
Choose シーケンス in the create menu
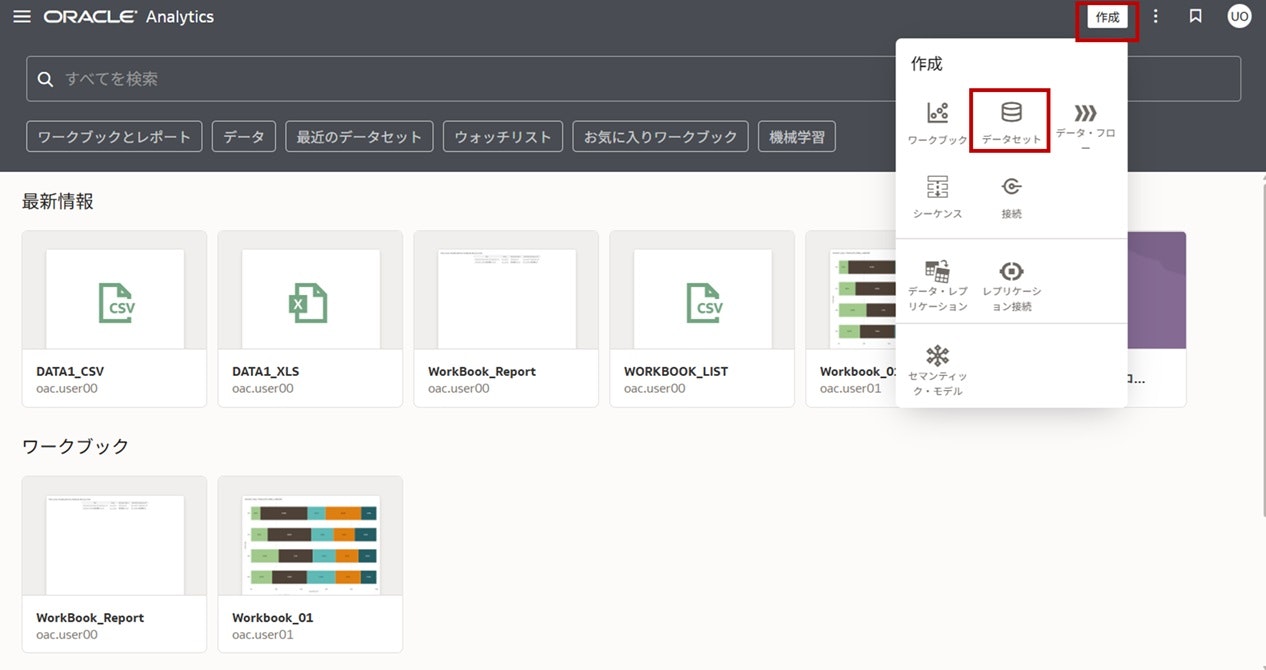(x=938, y=198)
